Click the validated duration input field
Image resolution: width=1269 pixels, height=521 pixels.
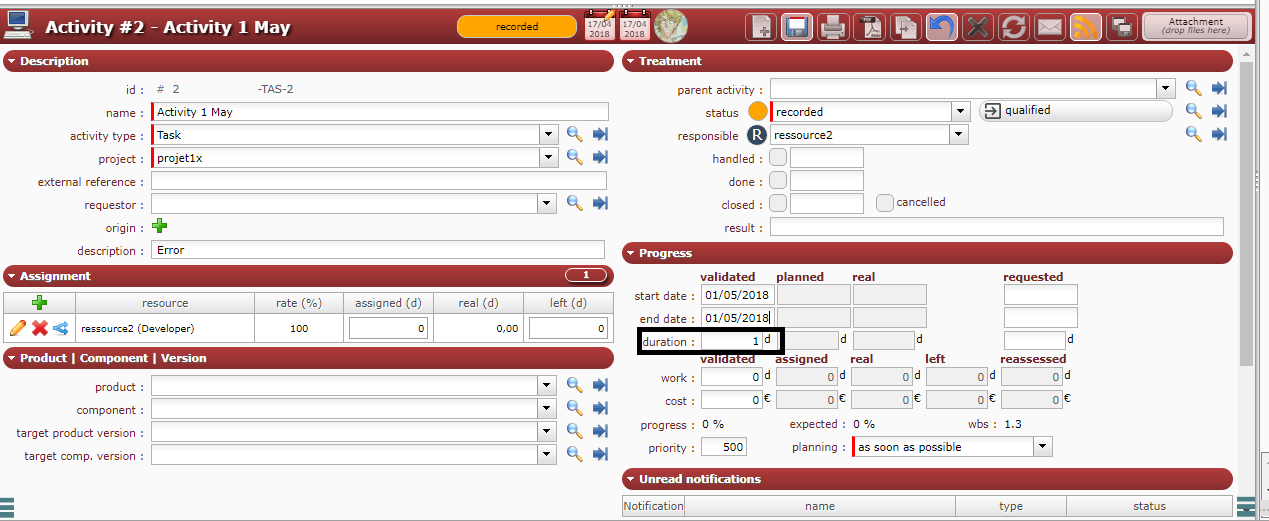[731, 341]
